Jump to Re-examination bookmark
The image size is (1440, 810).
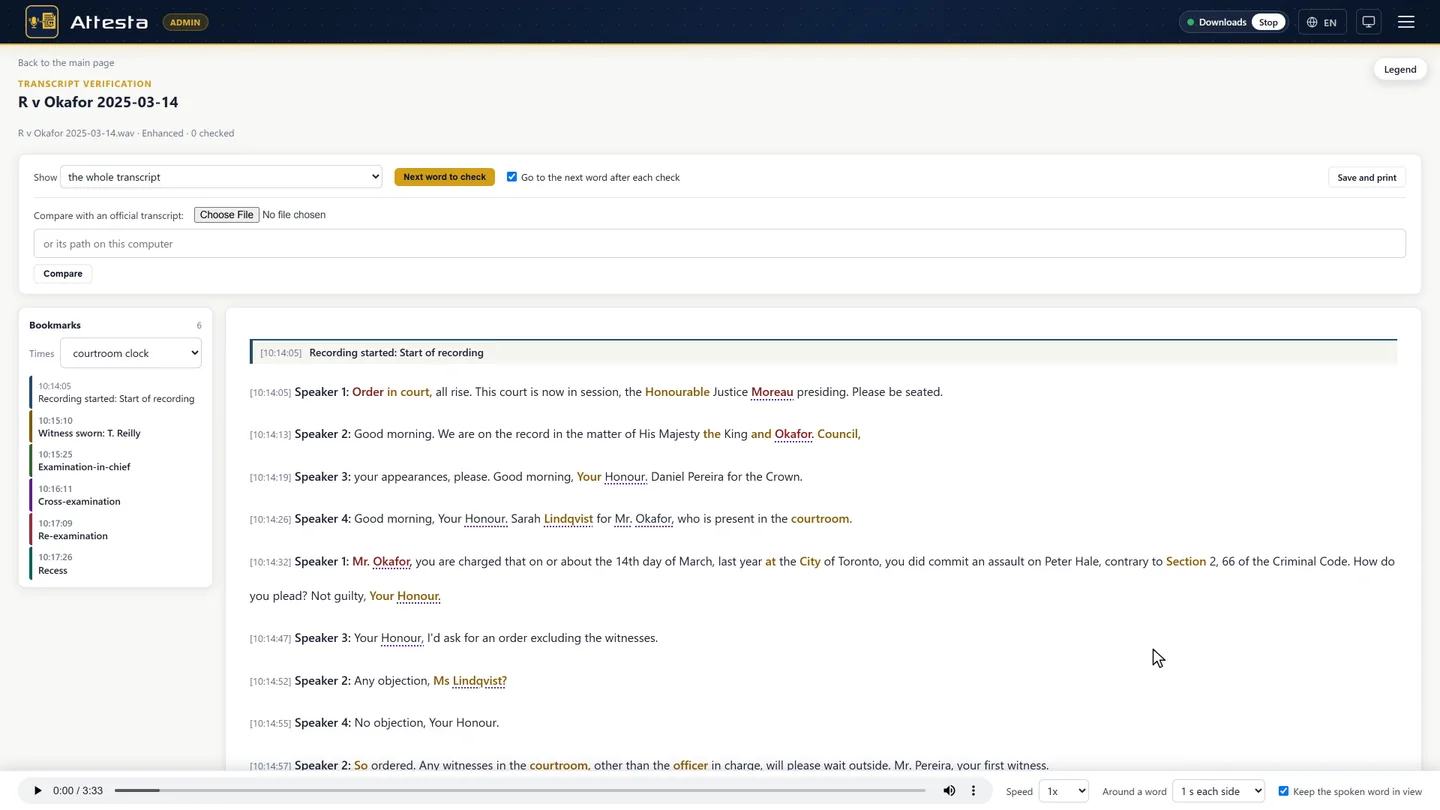click(116, 530)
